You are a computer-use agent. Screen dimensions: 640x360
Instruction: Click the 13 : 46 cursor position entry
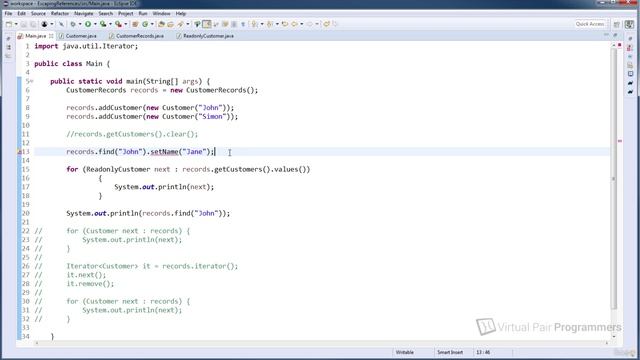coord(483,352)
